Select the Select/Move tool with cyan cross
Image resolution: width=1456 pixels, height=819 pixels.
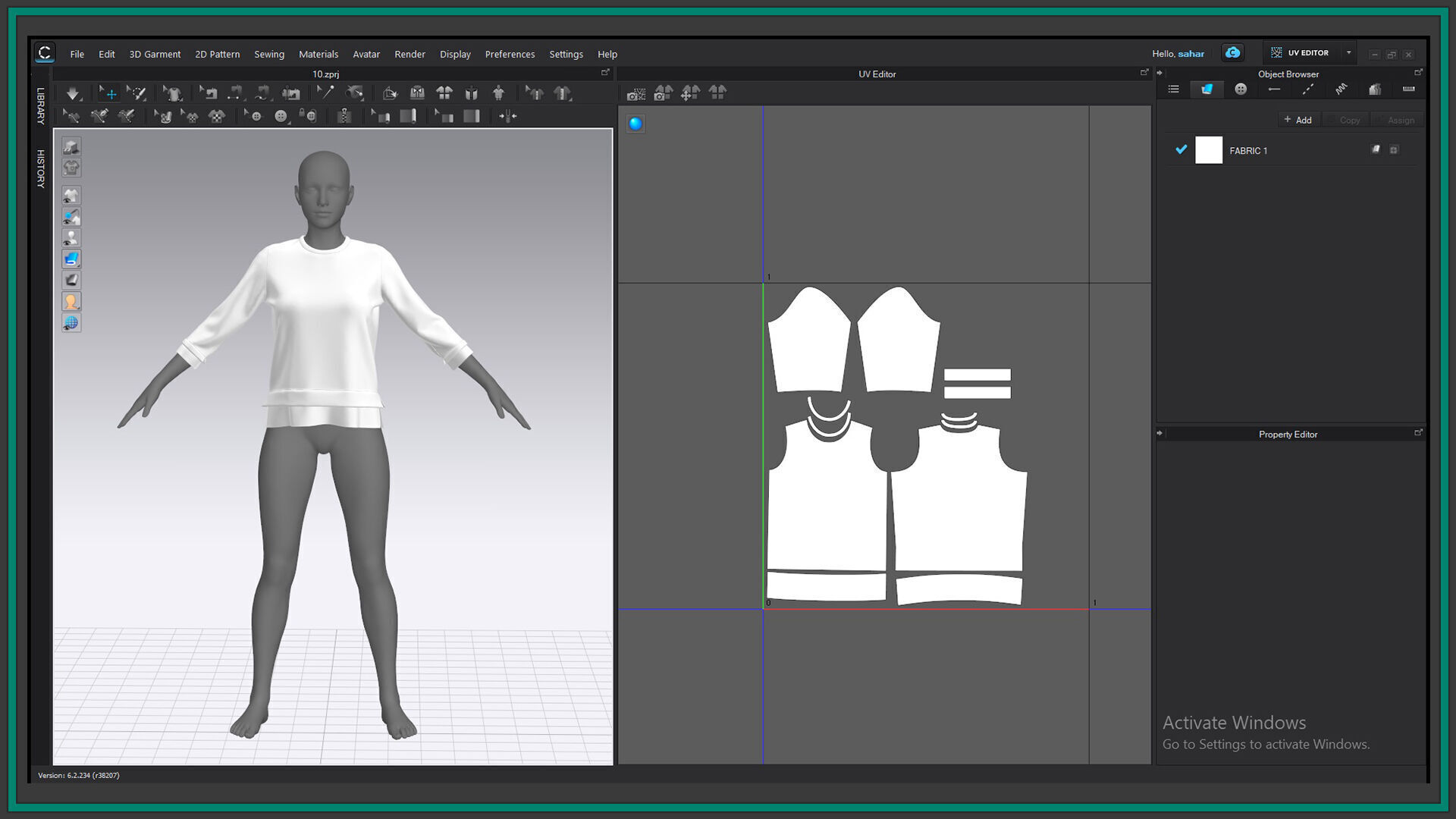[108, 93]
